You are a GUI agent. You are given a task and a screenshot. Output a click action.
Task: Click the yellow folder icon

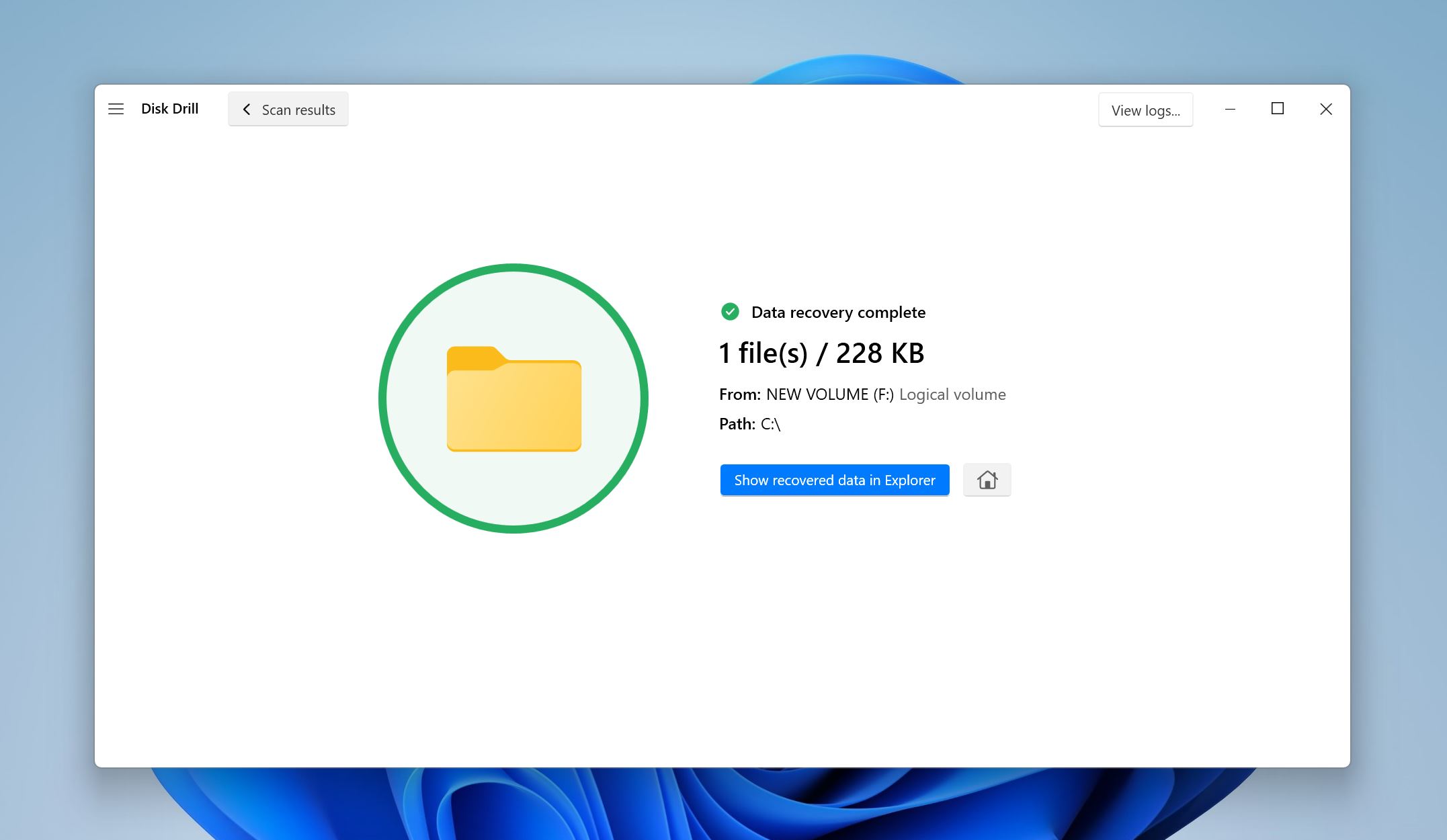pyautogui.click(x=513, y=399)
